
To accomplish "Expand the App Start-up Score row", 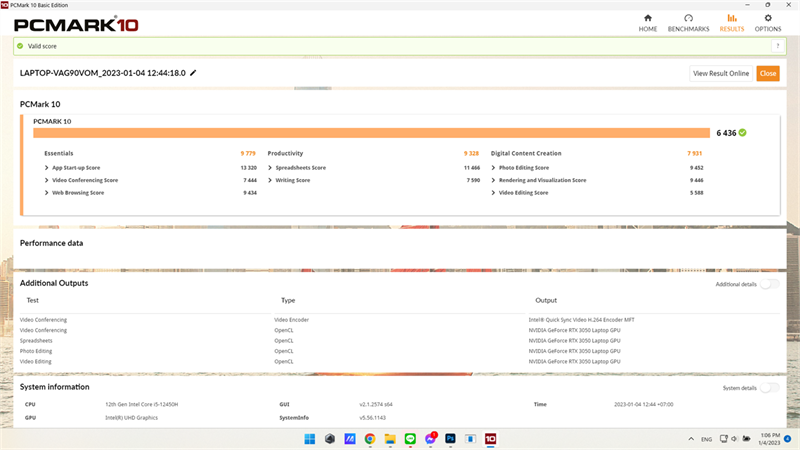I will click(47, 167).
